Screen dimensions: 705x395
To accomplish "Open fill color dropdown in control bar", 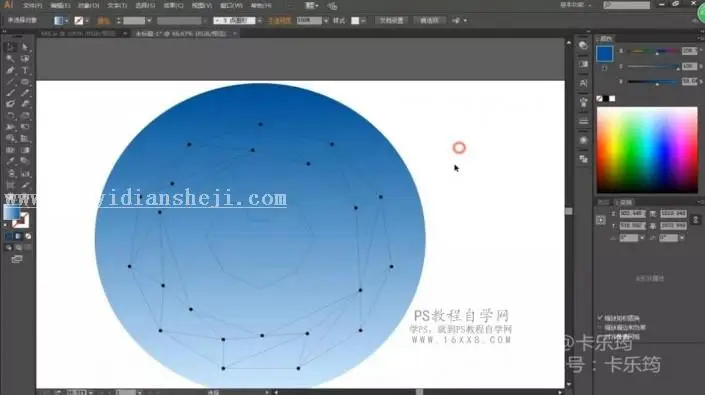I will pyautogui.click(x=66, y=21).
